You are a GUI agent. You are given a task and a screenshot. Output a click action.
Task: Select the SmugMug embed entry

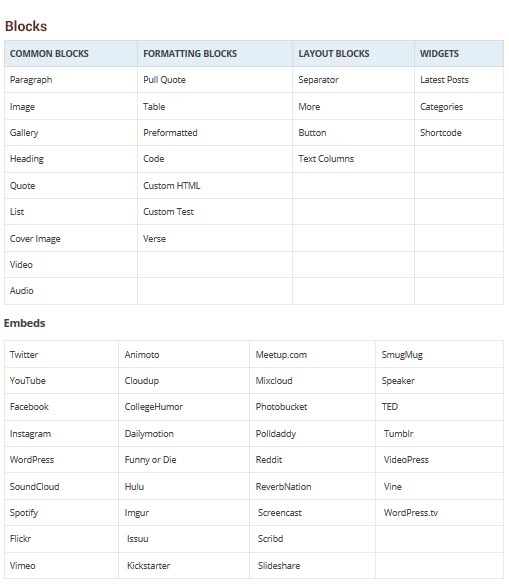point(439,355)
